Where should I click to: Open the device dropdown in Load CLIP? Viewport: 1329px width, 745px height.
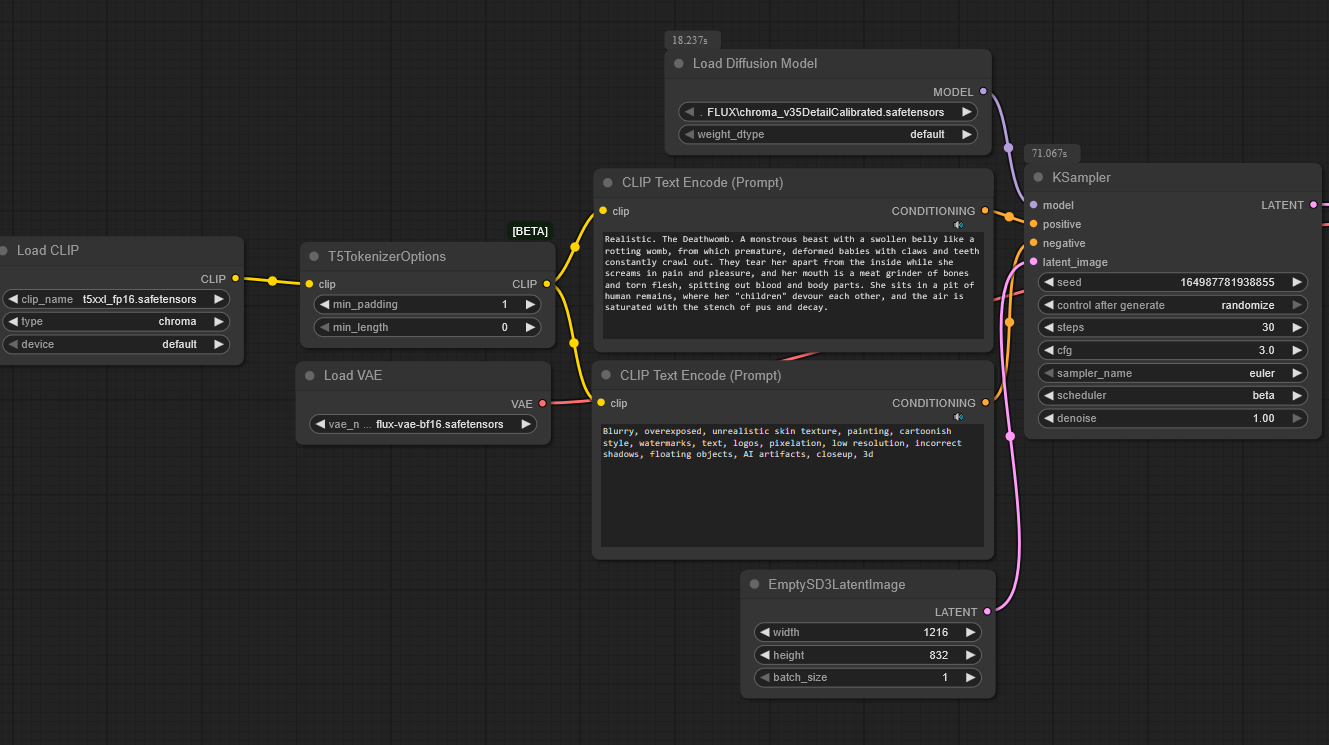click(x=116, y=345)
